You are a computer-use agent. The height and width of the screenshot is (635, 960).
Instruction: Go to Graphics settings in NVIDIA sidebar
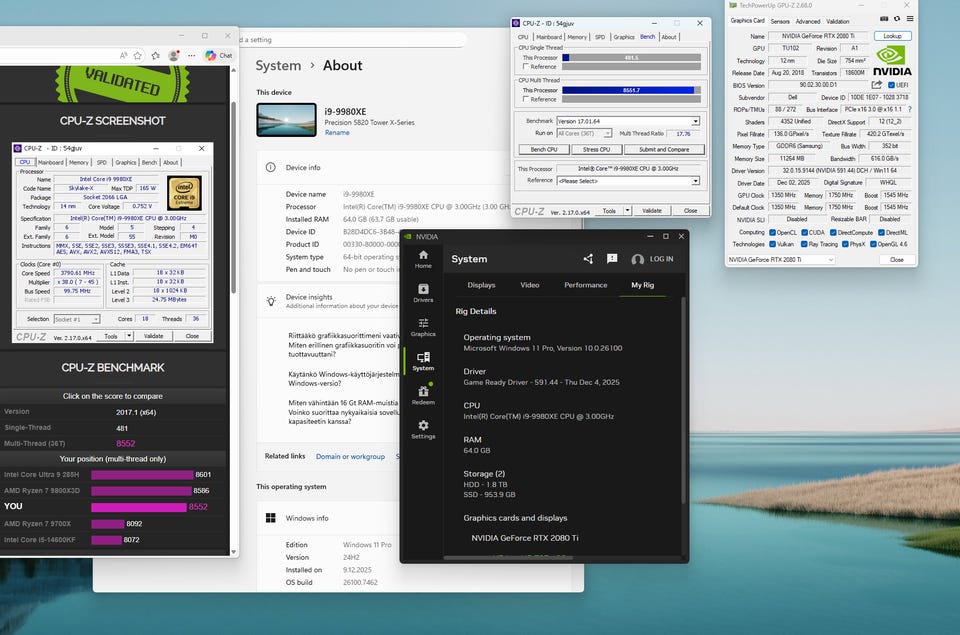pos(423,327)
